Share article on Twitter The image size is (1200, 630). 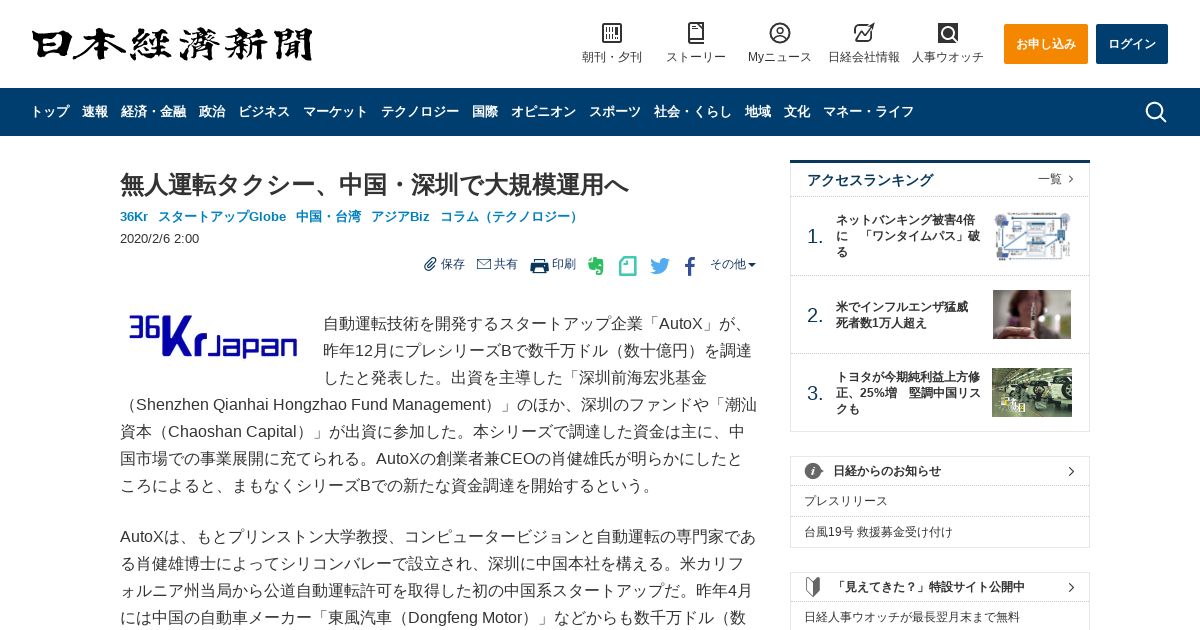[x=660, y=266]
